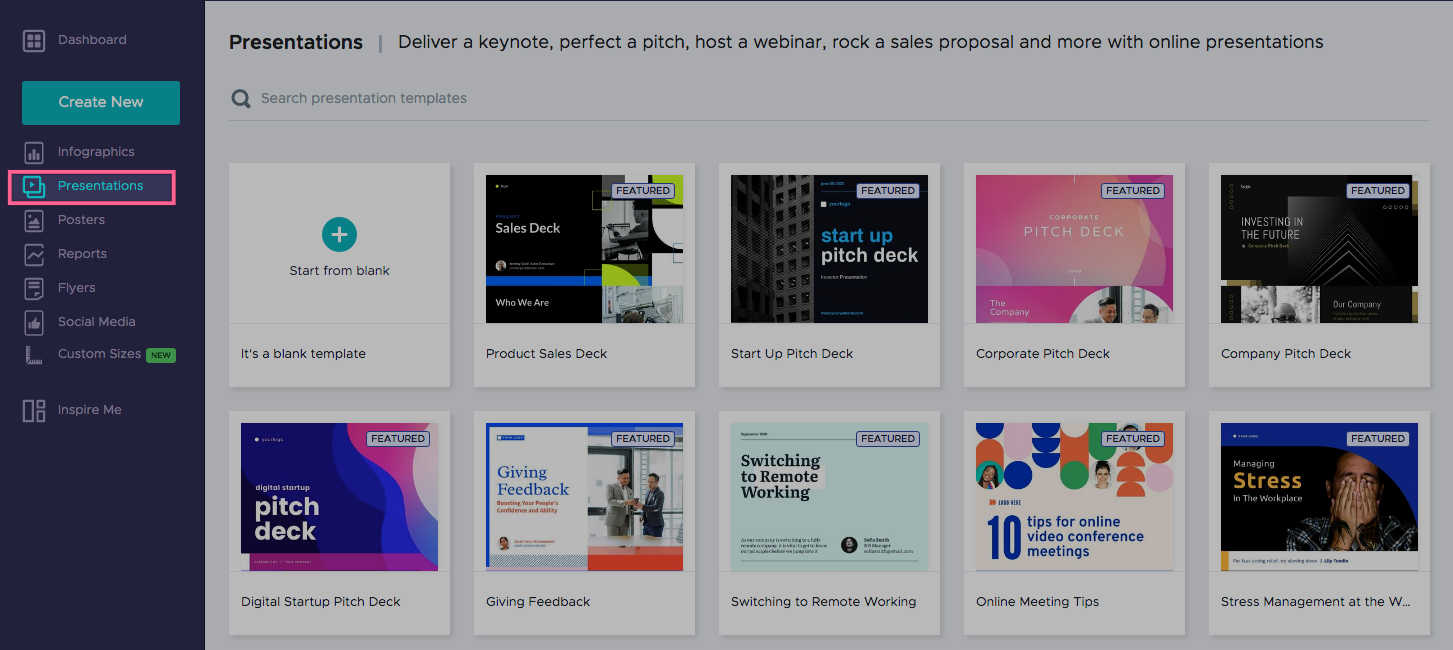The width and height of the screenshot is (1453, 650).
Task: Click the search magnifier icon
Action: click(240, 98)
